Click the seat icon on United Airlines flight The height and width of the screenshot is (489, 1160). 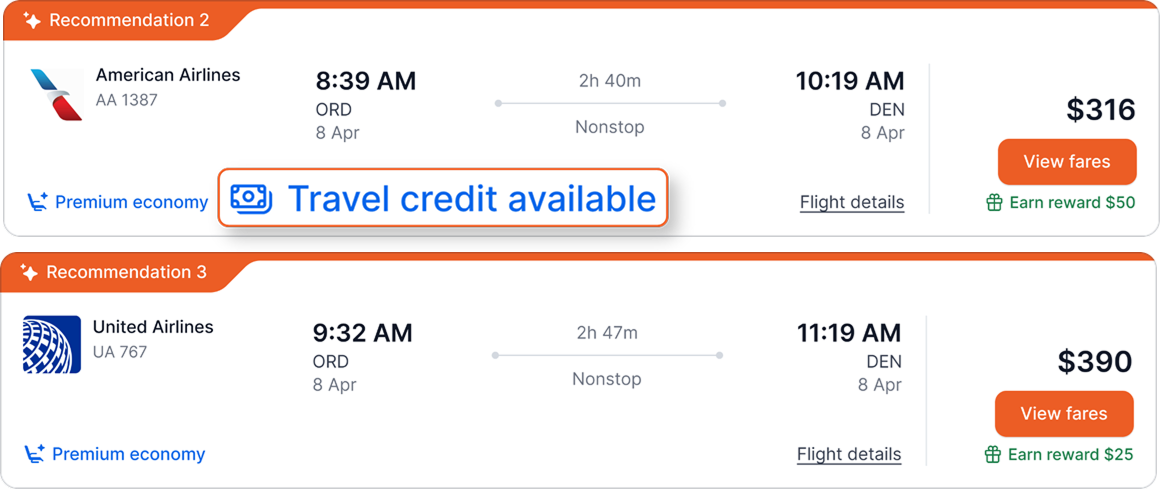point(35,455)
